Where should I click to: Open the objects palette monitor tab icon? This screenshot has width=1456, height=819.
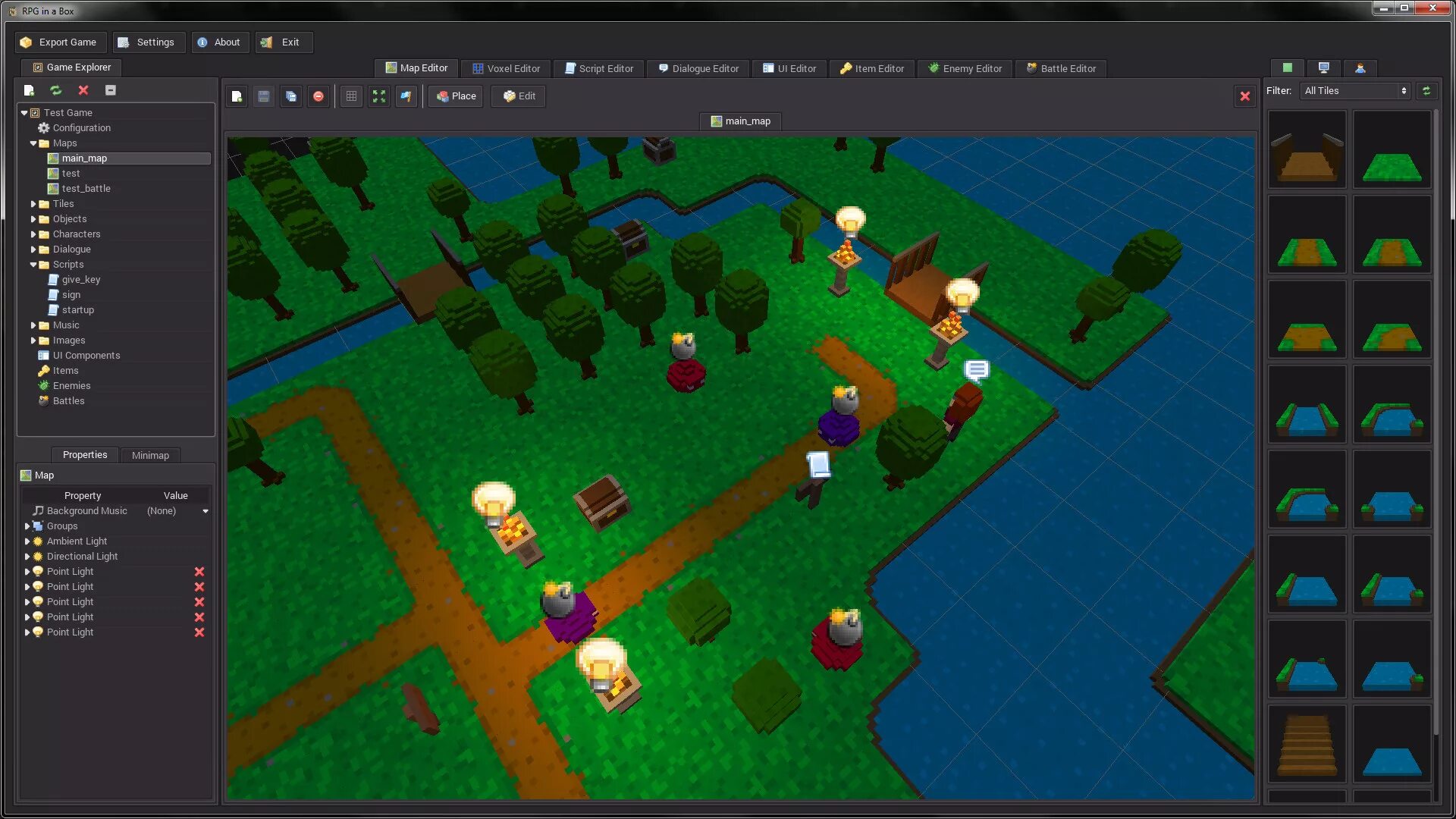click(1323, 68)
